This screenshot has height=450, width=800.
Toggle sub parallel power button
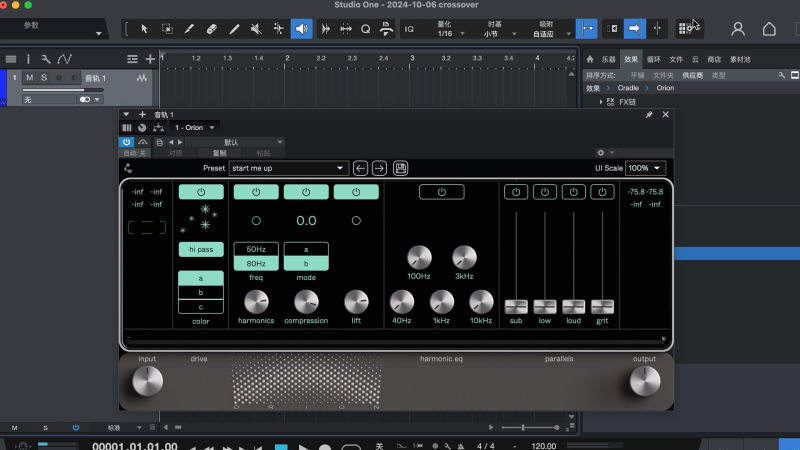pyautogui.click(x=516, y=192)
